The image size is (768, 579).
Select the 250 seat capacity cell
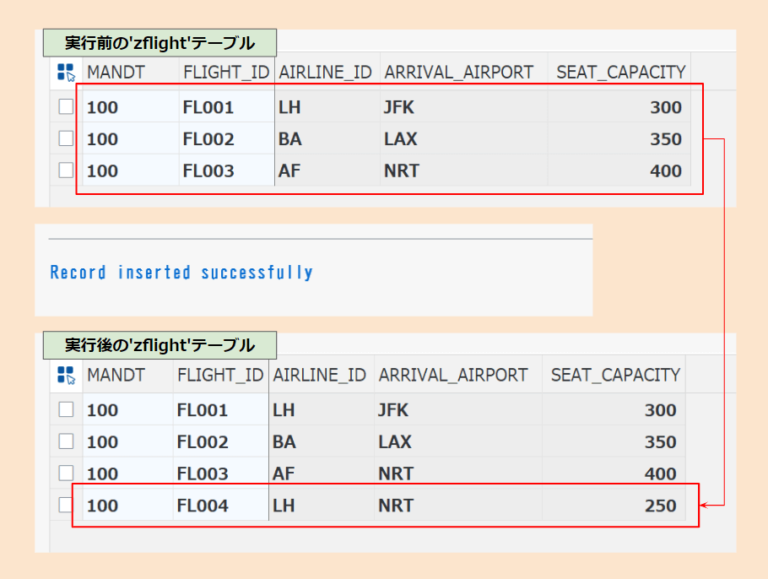pos(660,506)
